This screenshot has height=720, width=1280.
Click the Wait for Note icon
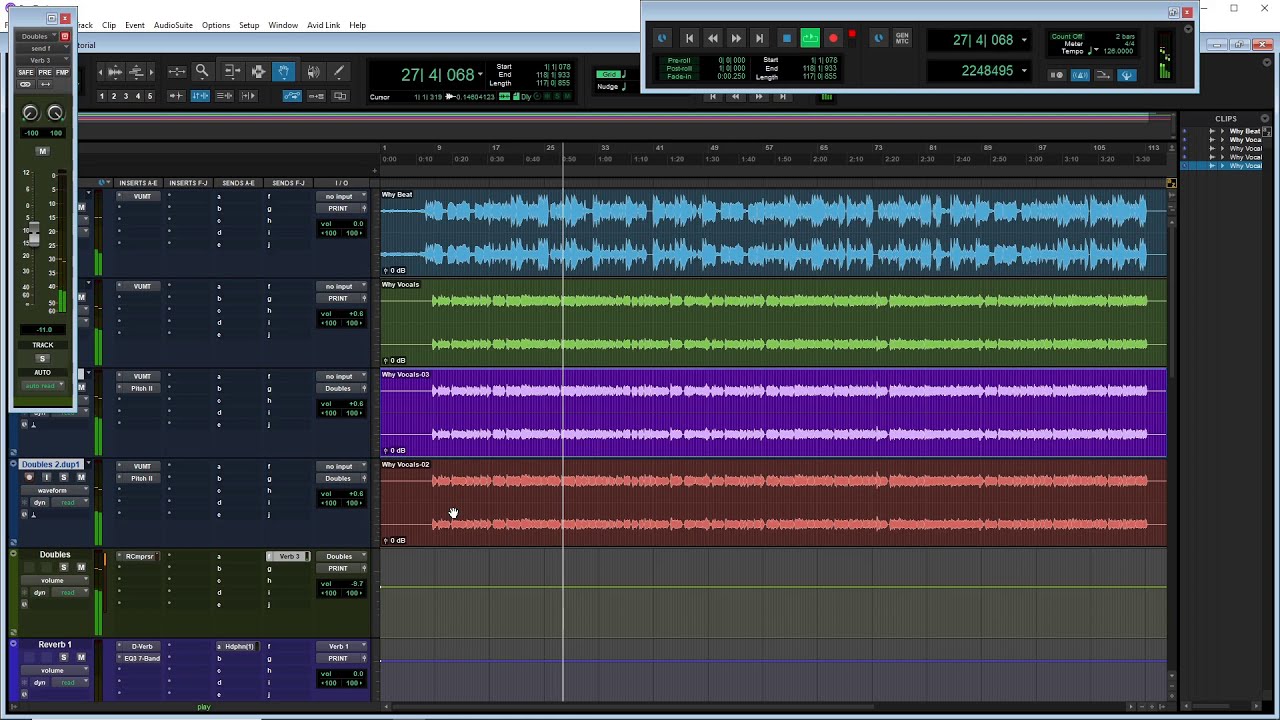(x=1057, y=75)
